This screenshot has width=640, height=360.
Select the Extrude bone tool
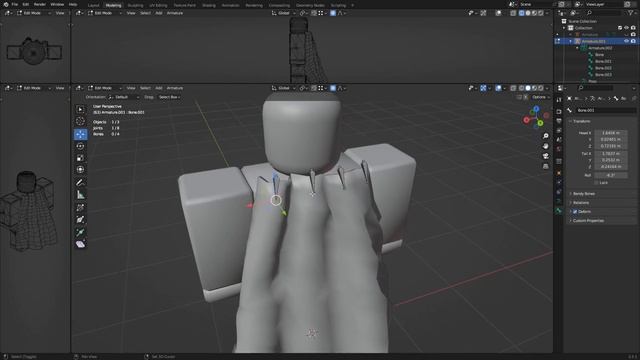point(80,232)
